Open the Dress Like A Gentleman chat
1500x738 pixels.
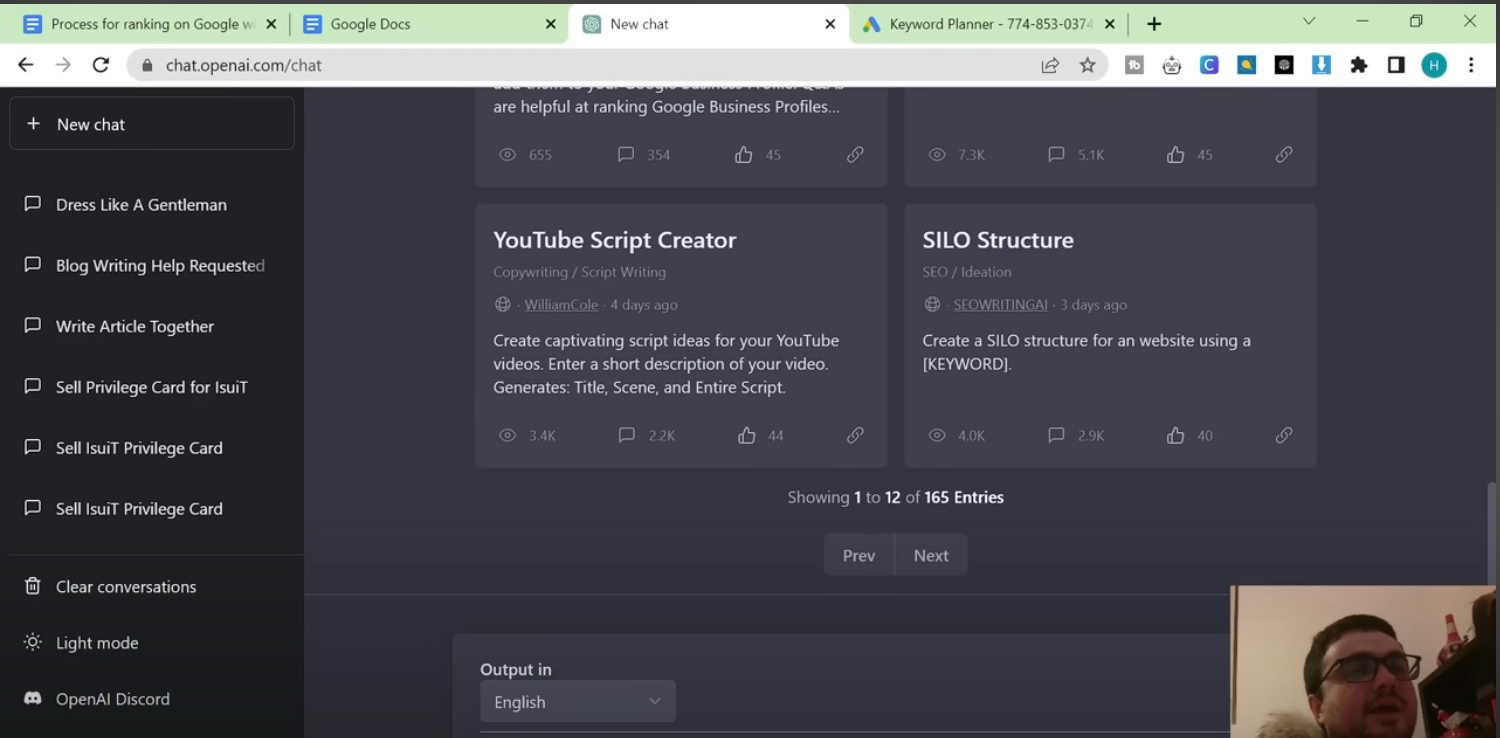141,205
